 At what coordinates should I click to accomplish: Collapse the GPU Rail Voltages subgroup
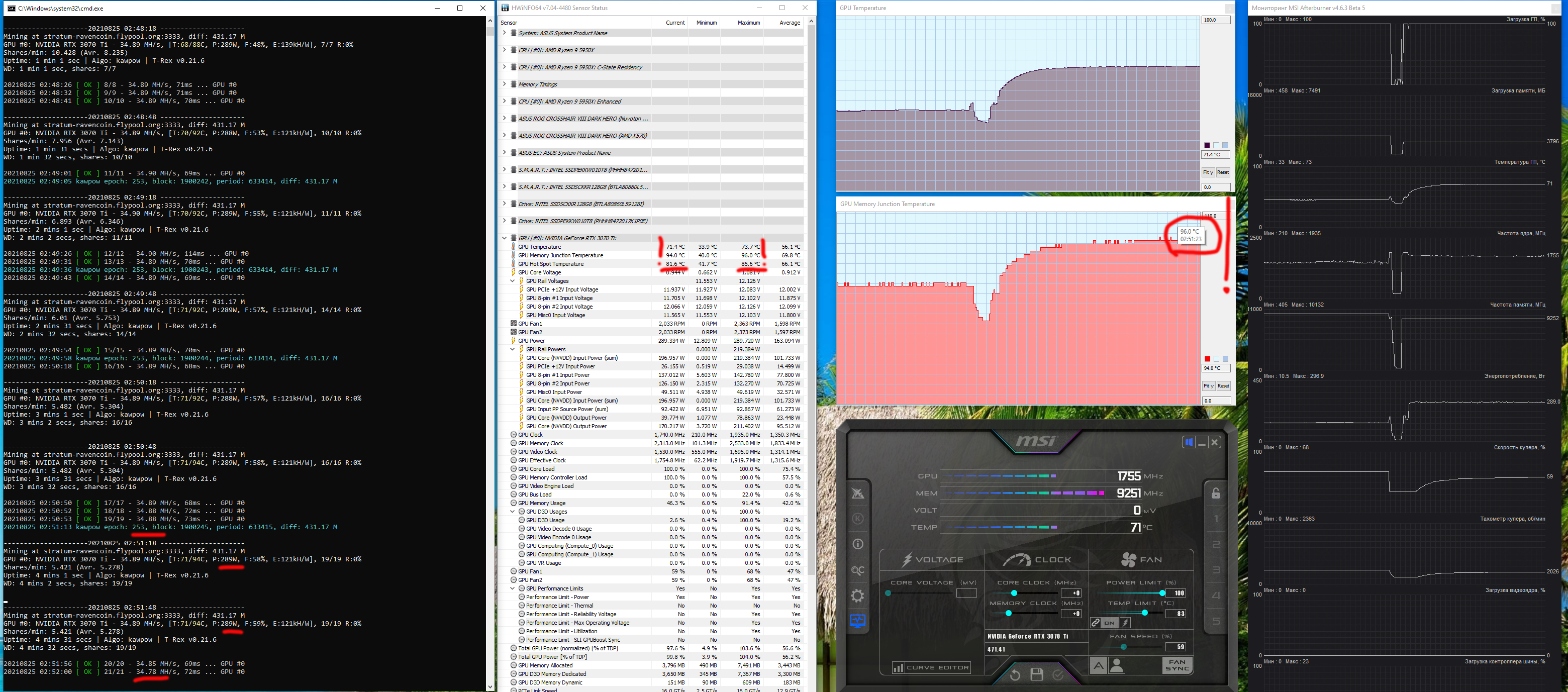point(512,280)
